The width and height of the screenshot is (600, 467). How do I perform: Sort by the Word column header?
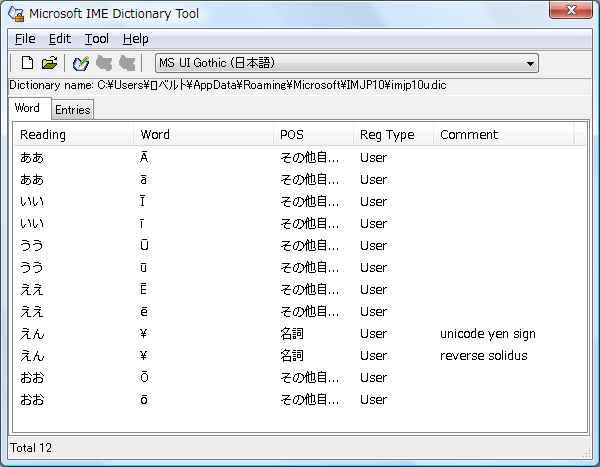click(x=204, y=135)
